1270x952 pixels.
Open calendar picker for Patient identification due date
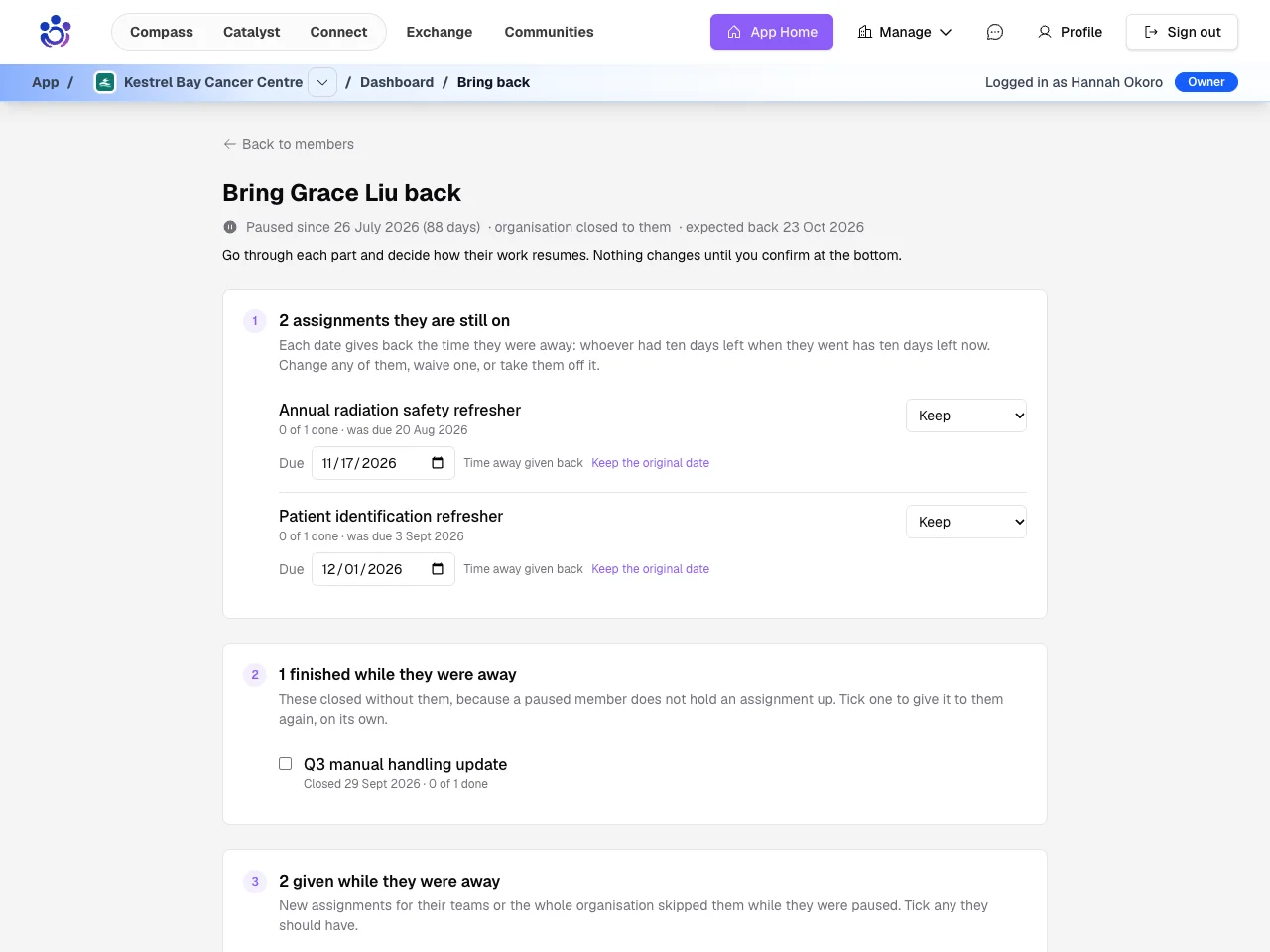pos(438,569)
